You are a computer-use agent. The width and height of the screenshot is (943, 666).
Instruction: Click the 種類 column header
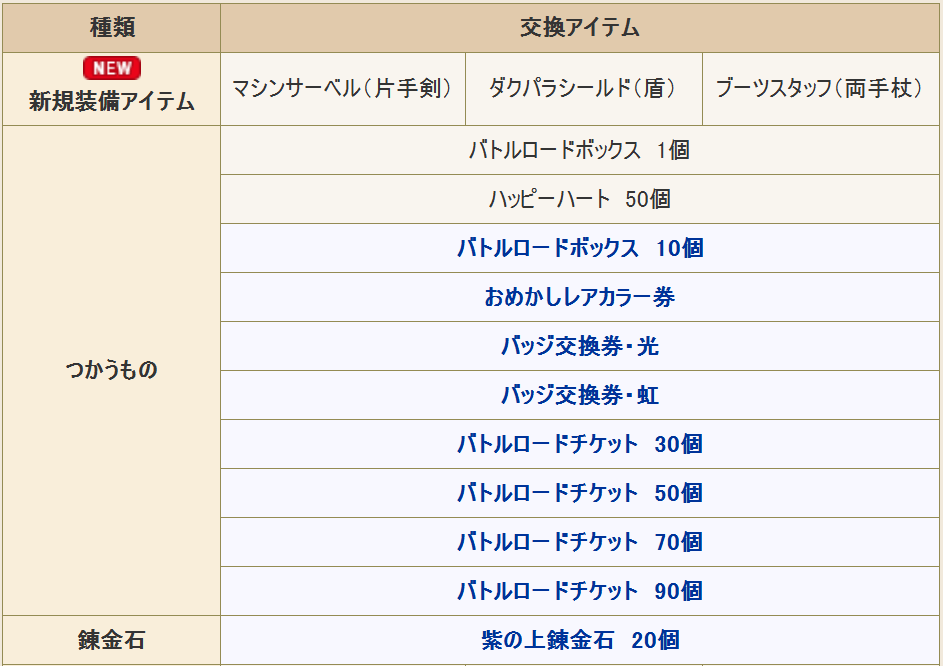pos(112,28)
